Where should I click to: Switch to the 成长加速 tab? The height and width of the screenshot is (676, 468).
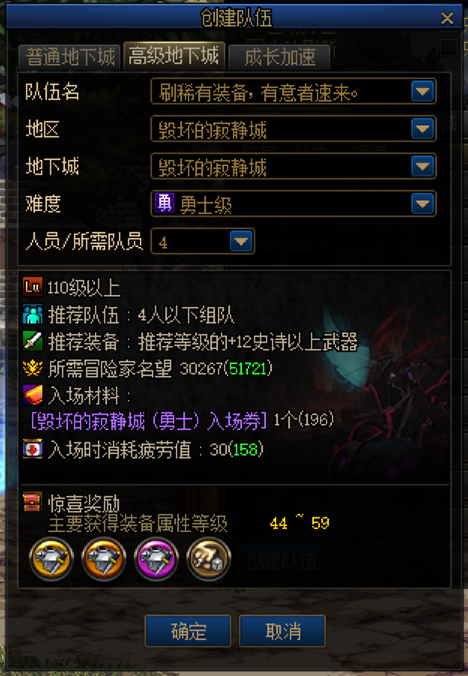280,57
